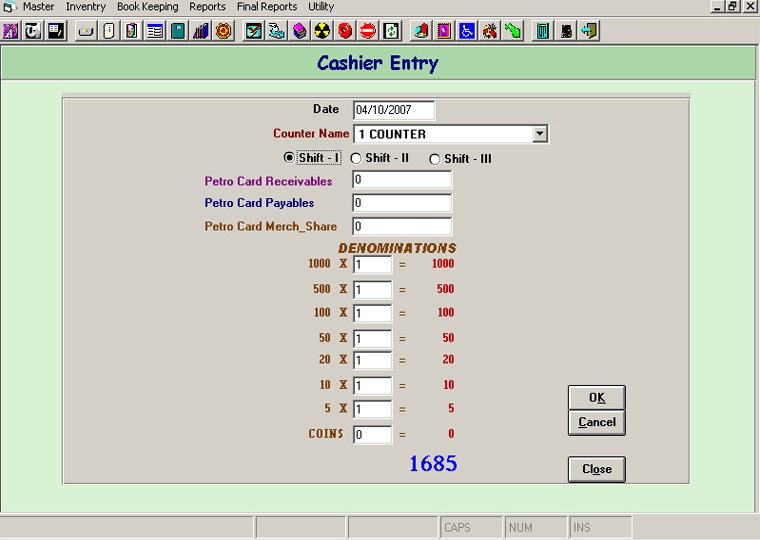Image resolution: width=760 pixels, height=540 pixels.
Task: Click the faucet and water toolbar icon
Action: pos(277,31)
